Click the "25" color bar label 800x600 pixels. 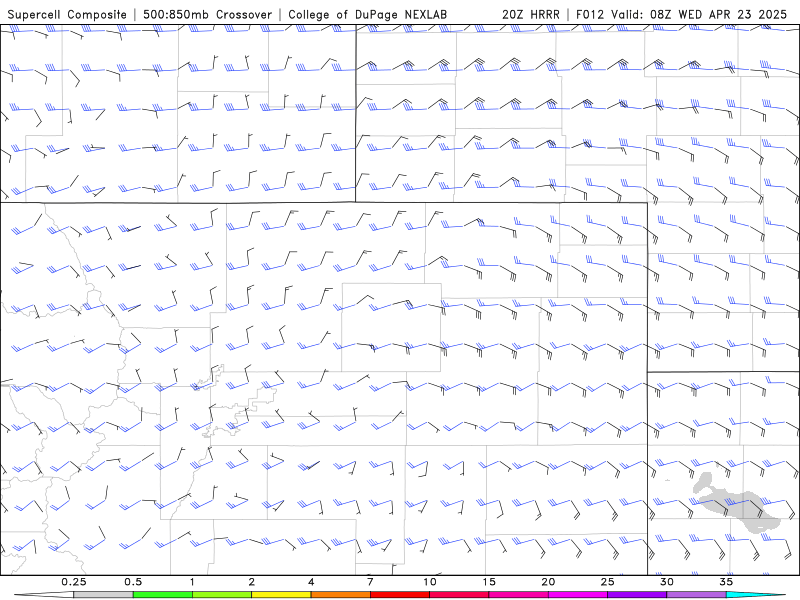(607, 582)
